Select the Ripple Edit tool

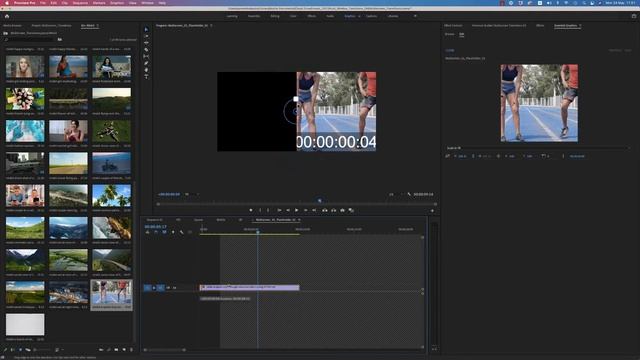[x=147, y=43]
